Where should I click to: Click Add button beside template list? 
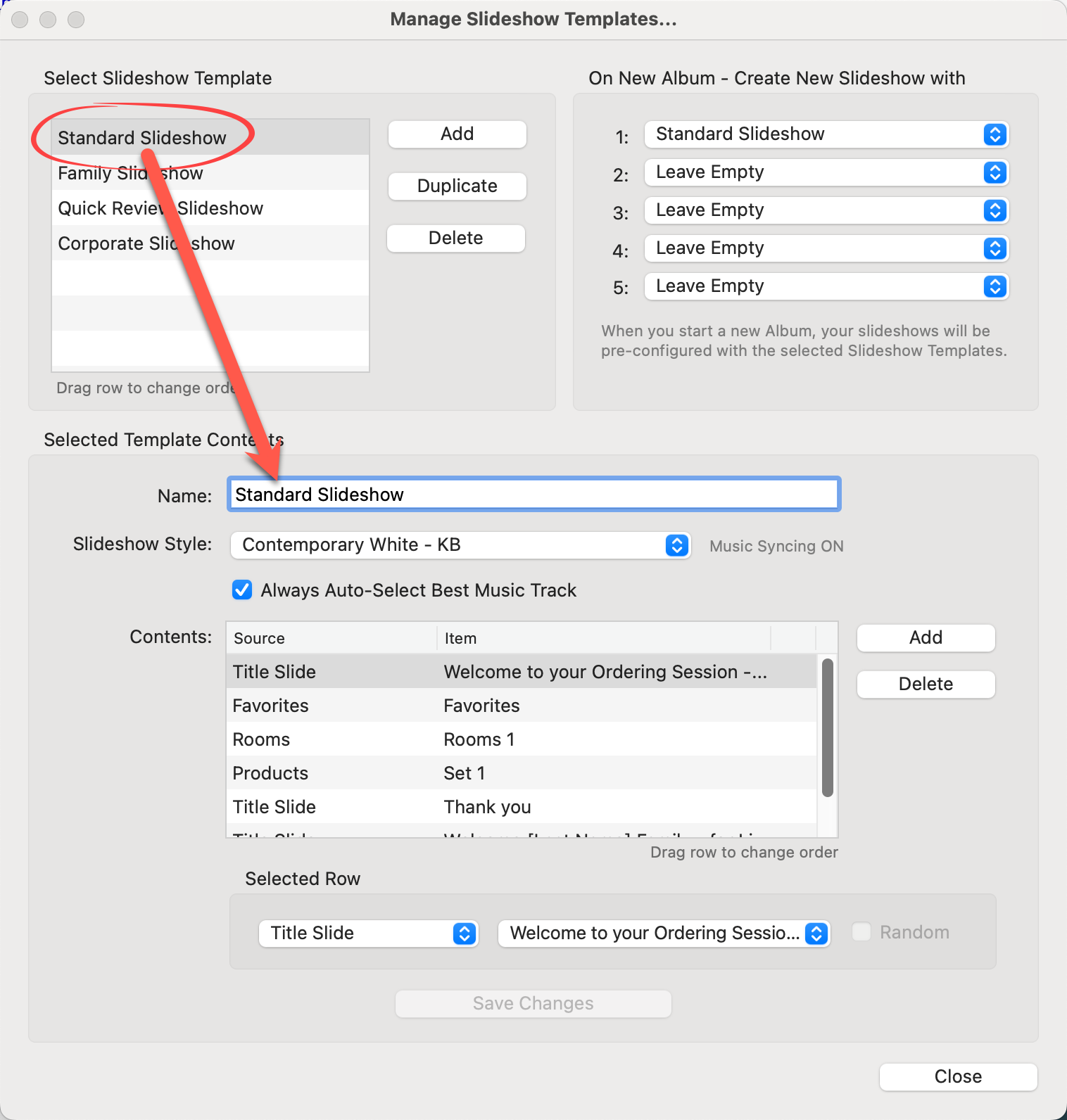click(457, 134)
